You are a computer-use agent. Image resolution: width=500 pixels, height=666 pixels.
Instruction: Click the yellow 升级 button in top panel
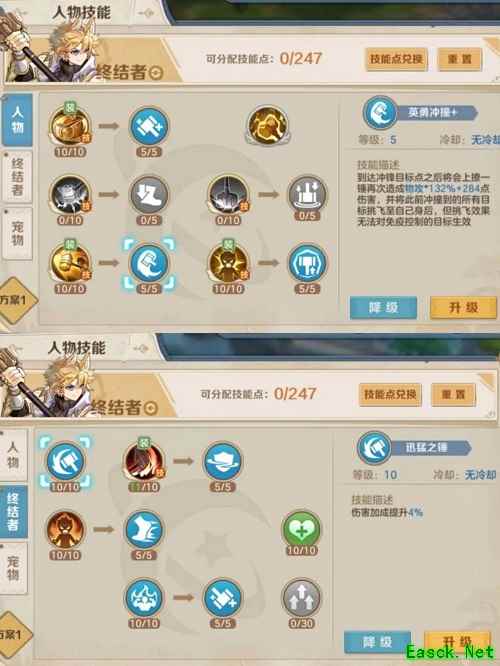(463, 308)
